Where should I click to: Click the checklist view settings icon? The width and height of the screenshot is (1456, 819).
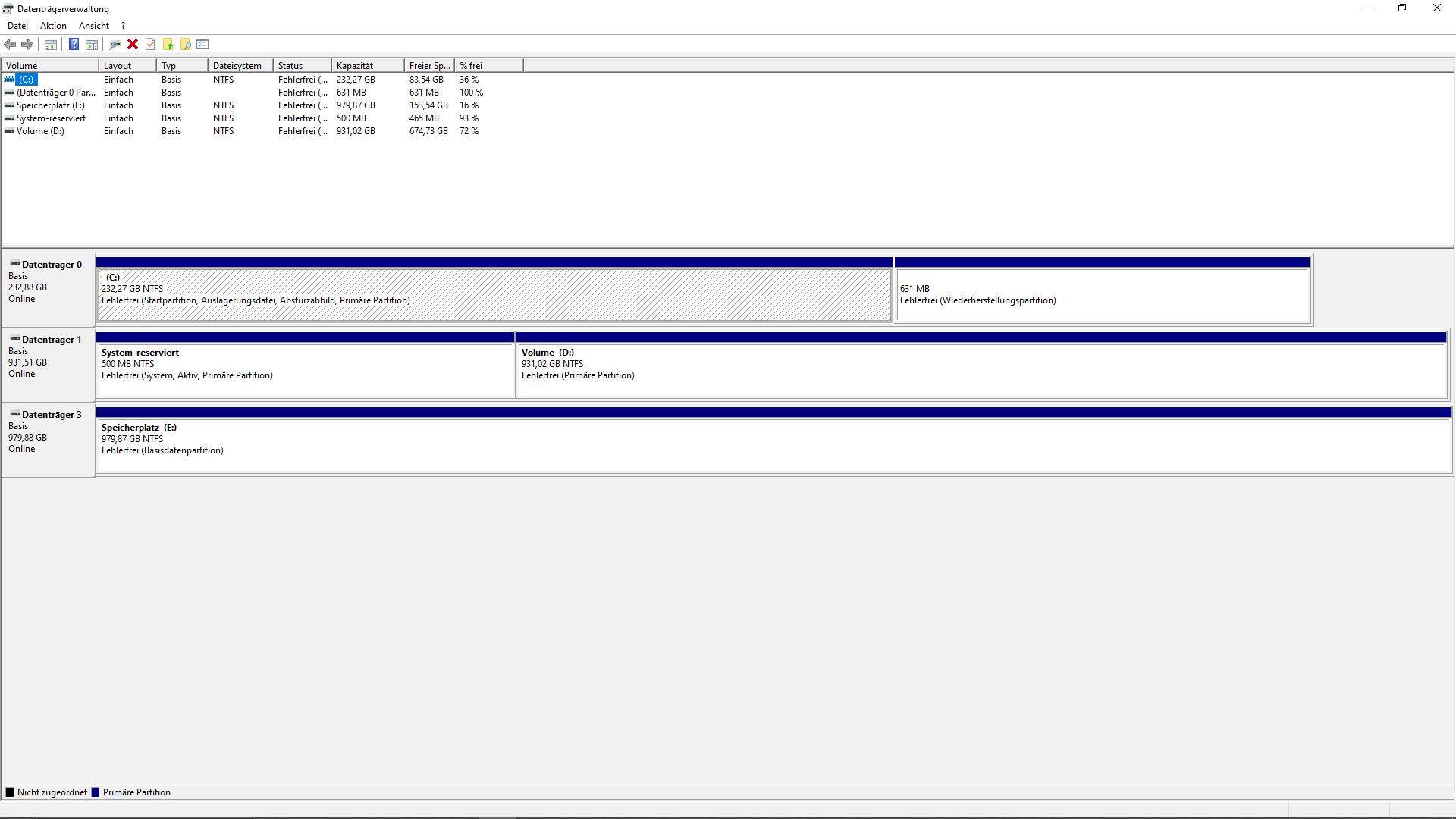[x=202, y=44]
